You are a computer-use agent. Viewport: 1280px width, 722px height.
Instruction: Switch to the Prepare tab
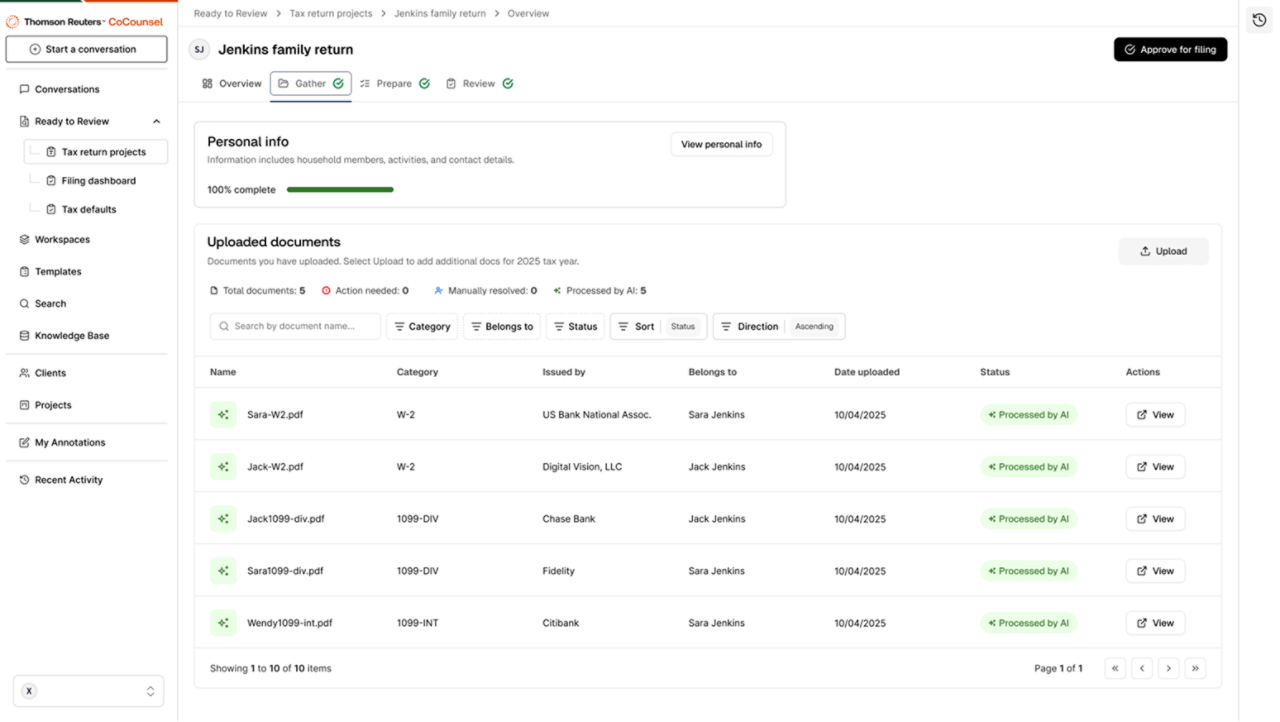click(x=394, y=83)
